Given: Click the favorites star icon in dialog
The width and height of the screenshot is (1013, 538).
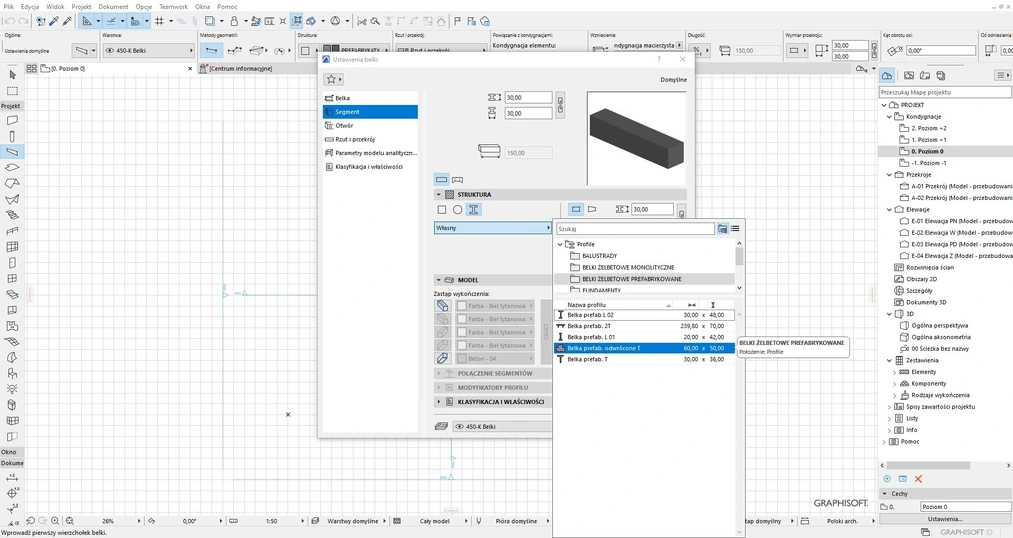Looking at the screenshot, I should (332, 79).
